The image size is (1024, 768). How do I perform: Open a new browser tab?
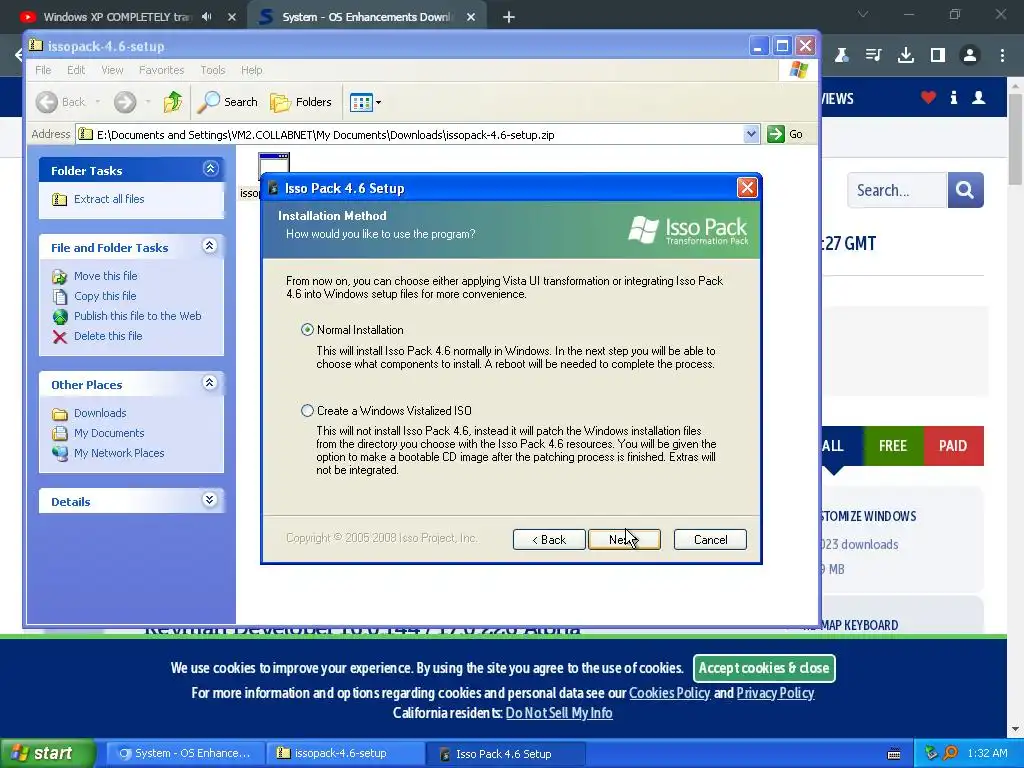click(509, 17)
